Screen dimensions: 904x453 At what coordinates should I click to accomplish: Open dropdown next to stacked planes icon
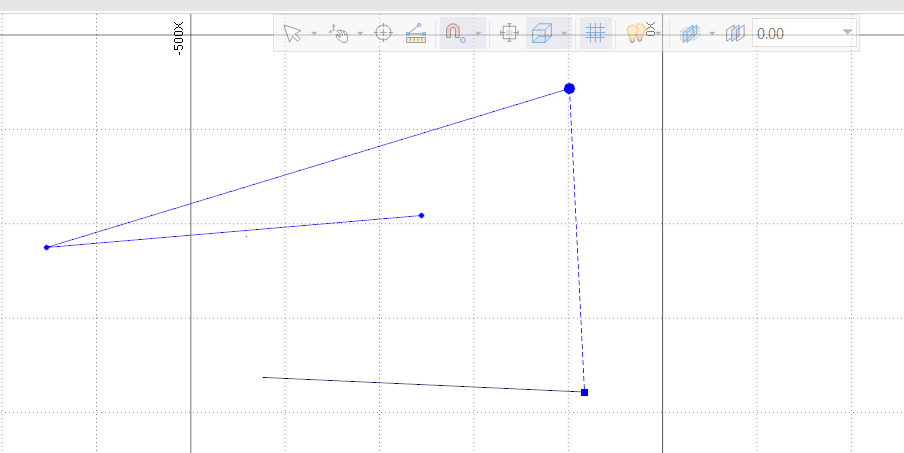713,34
